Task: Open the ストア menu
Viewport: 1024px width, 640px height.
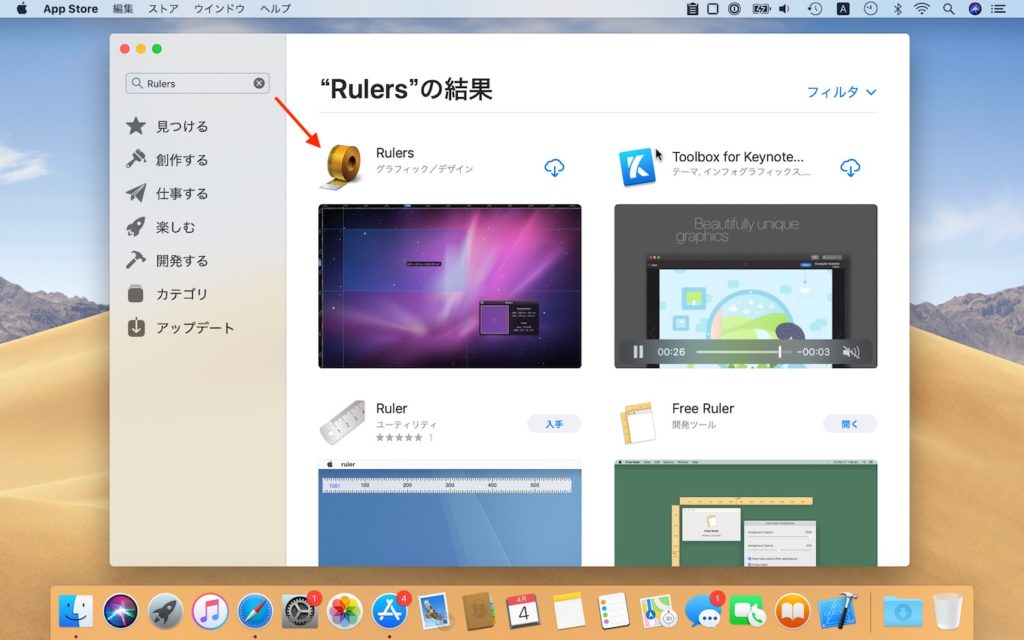Action: point(162,9)
